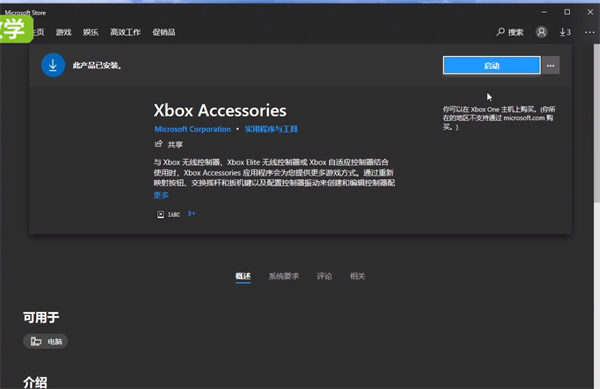Click the 3+ age rating link
The height and width of the screenshot is (389, 600).
pyautogui.click(x=191, y=213)
